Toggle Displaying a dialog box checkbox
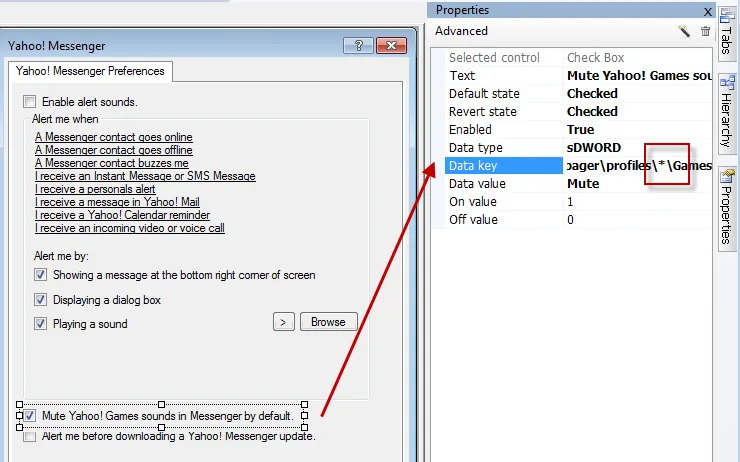Image resolution: width=740 pixels, height=462 pixels. [x=41, y=300]
